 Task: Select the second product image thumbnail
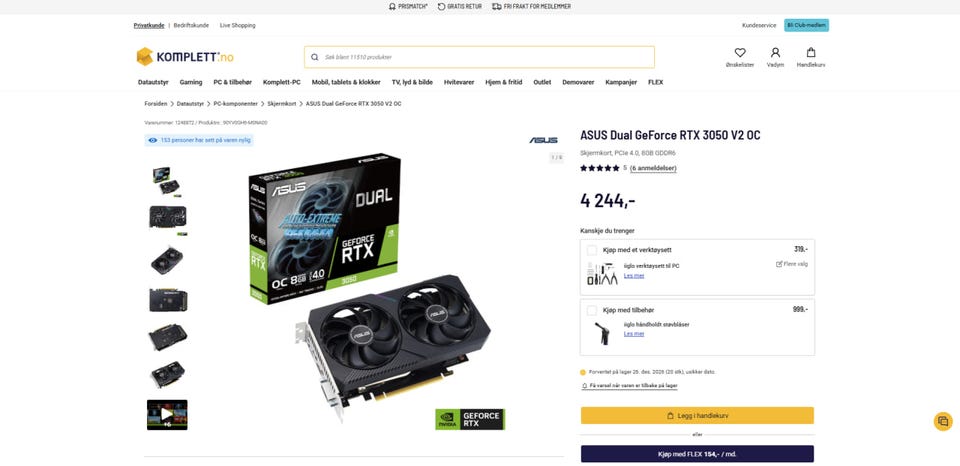pyautogui.click(x=168, y=217)
